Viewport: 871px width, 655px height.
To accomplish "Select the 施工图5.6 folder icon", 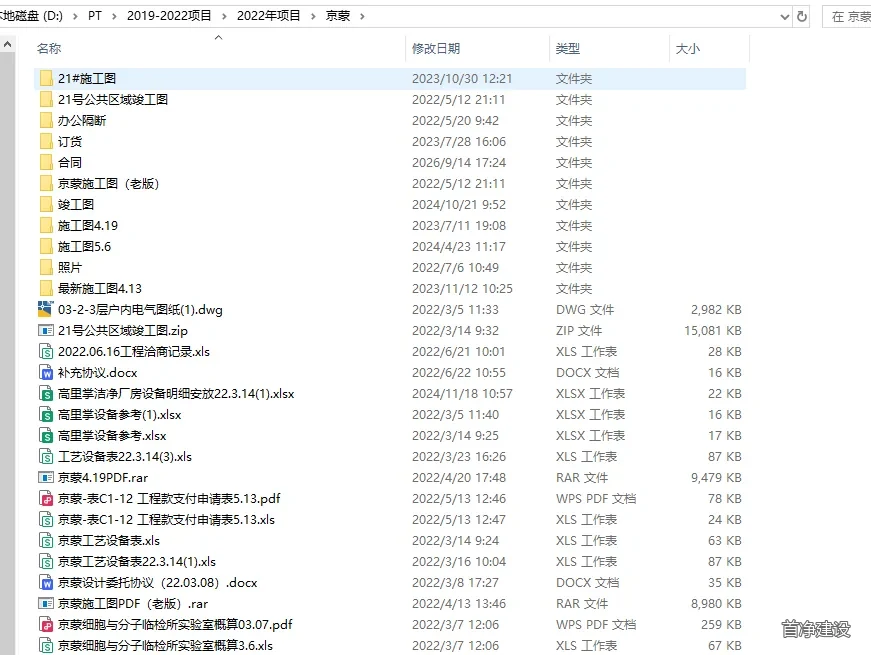I will [46, 247].
